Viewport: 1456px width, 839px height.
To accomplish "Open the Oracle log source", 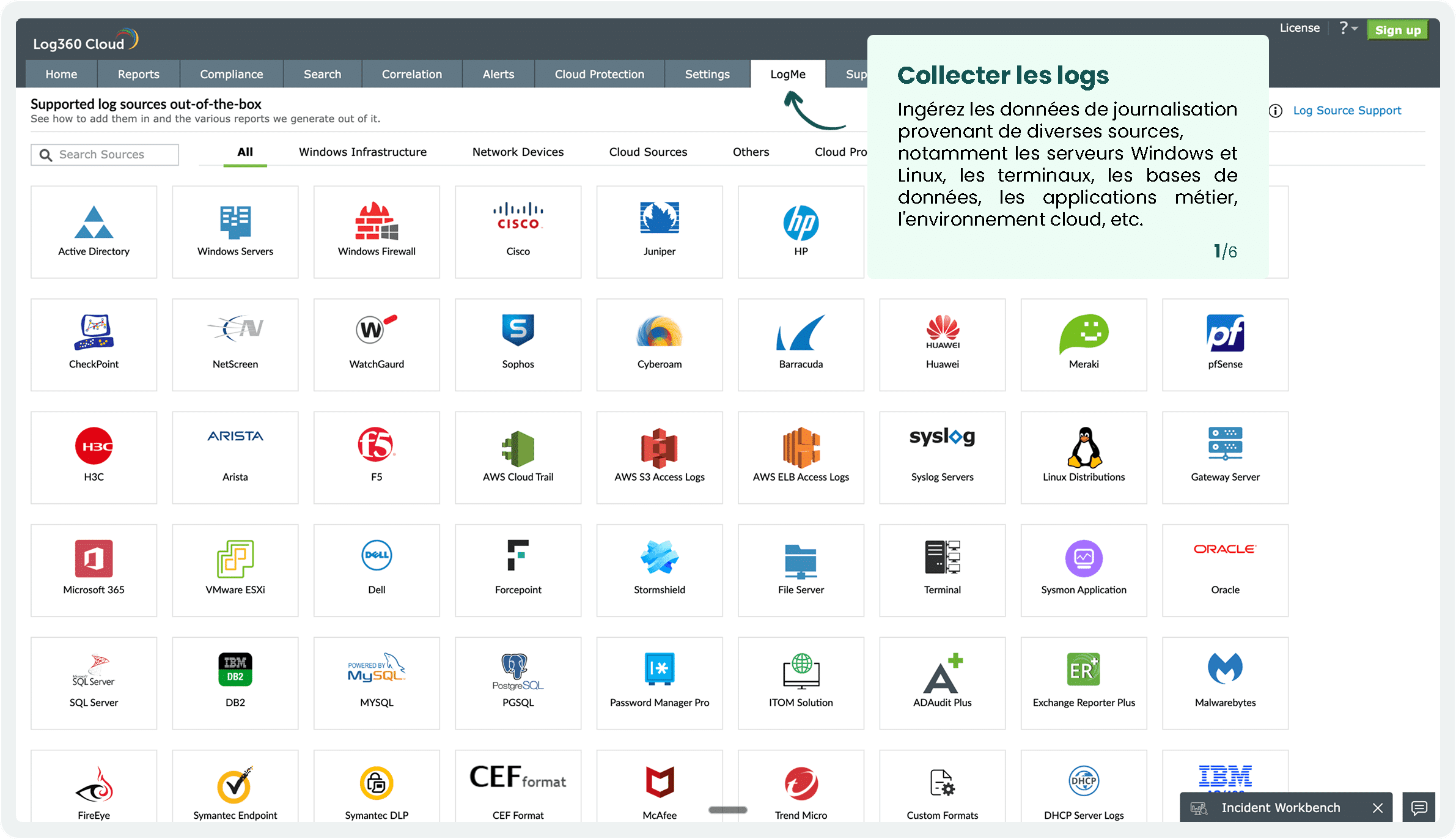I will 1225,571.
